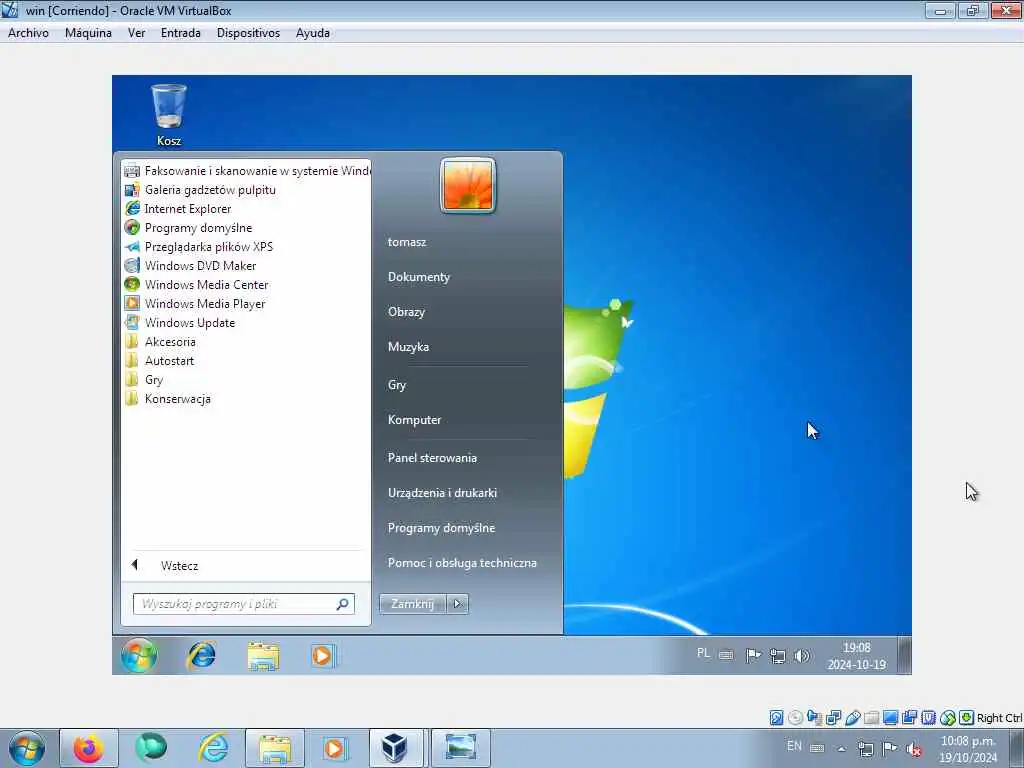Click VirtualBox optical disc status icon
1024x768 pixels.
pos(795,718)
